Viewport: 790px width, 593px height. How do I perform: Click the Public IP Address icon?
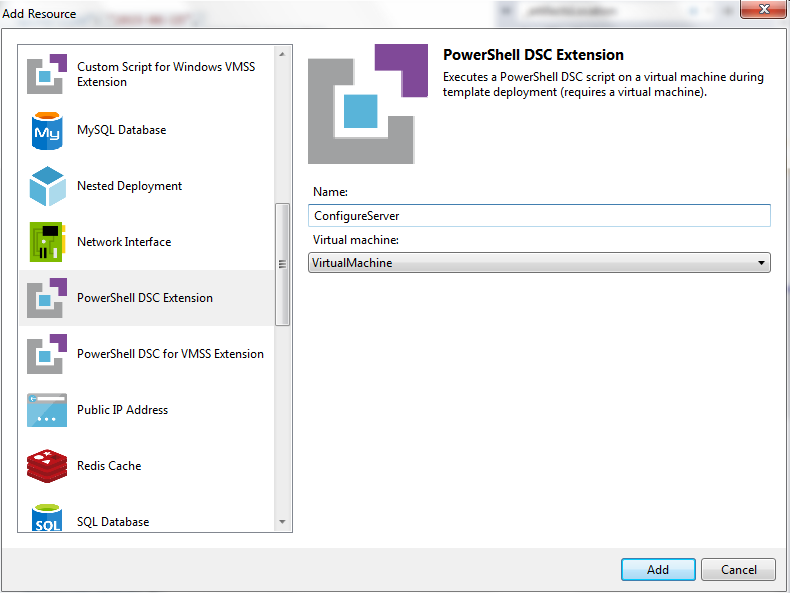(x=47, y=410)
